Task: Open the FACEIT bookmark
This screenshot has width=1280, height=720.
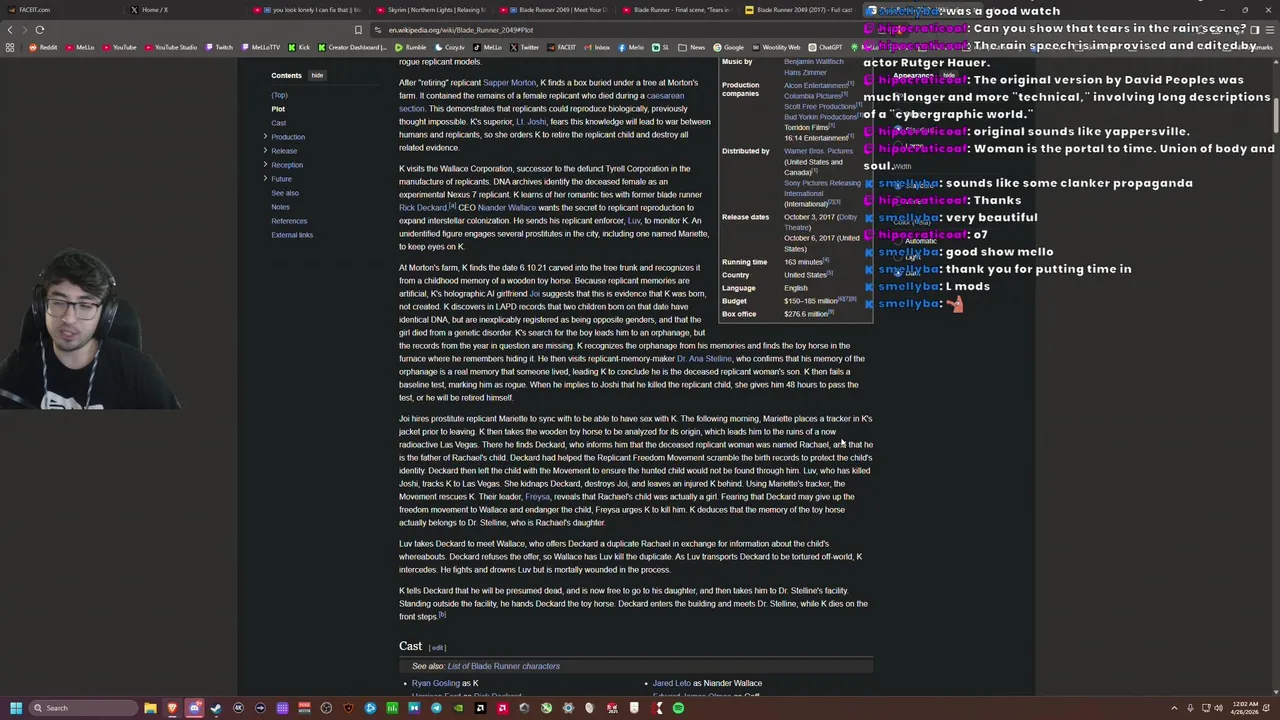Action: (561, 47)
